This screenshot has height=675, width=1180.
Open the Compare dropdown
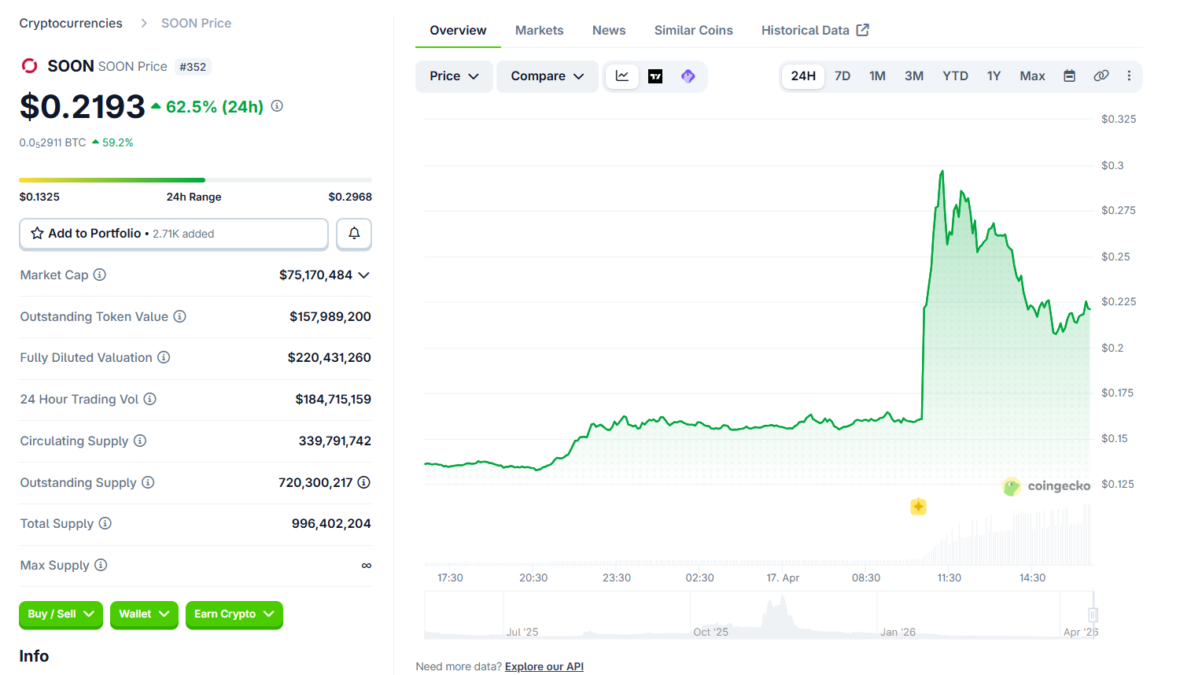[547, 76]
